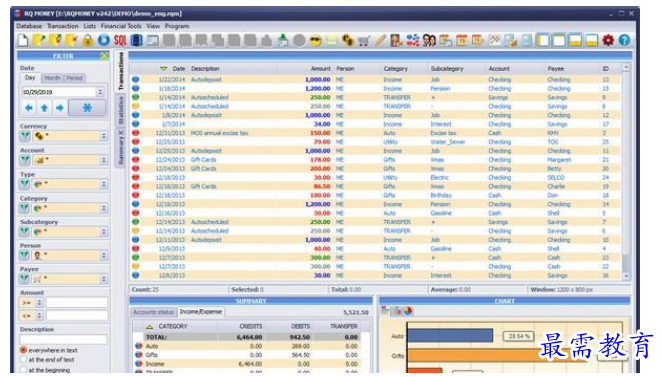Viewport: 662px width, 377px height.
Task: Sort by the Payee column header
Action: 556,68
